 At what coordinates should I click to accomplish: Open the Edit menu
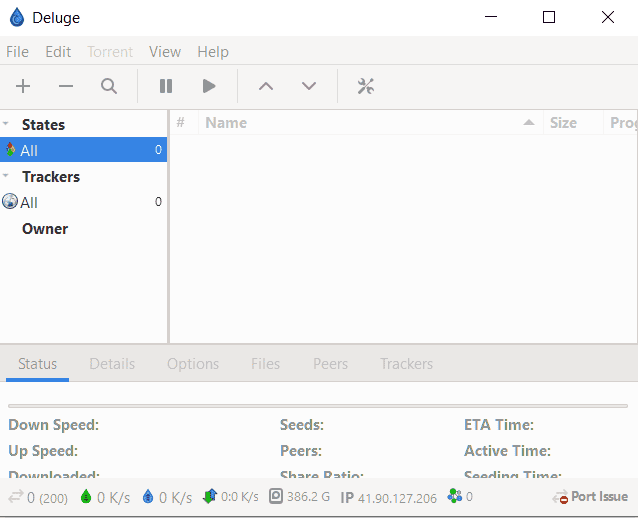pos(58,52)
